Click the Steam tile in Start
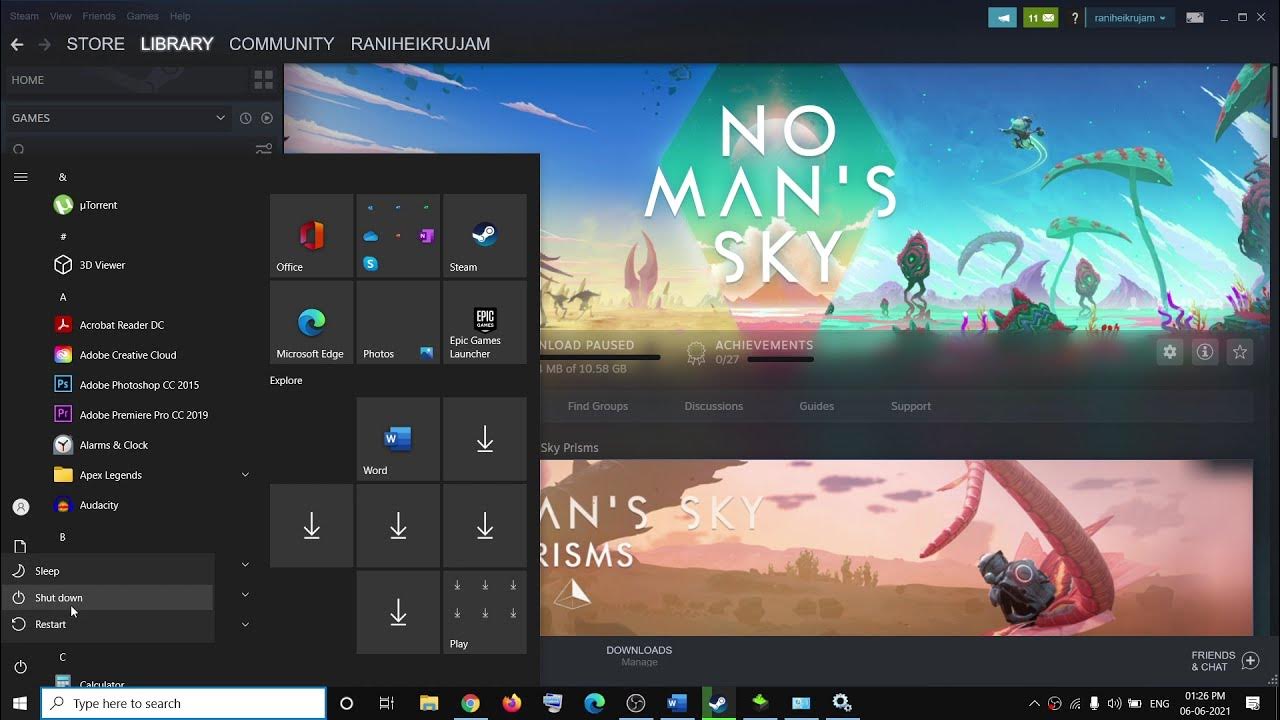 [485, 235]
